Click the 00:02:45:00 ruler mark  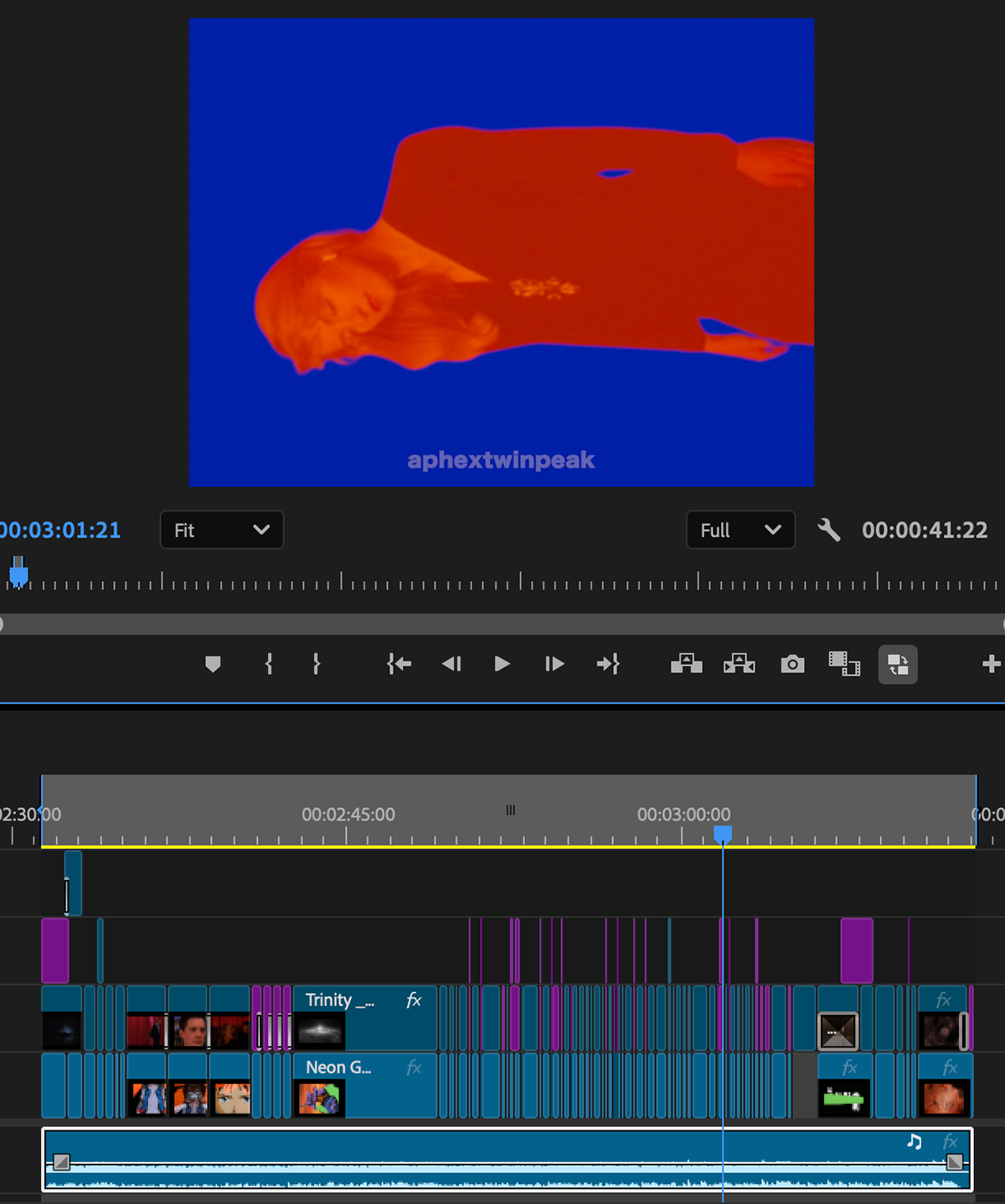(348, 814)
